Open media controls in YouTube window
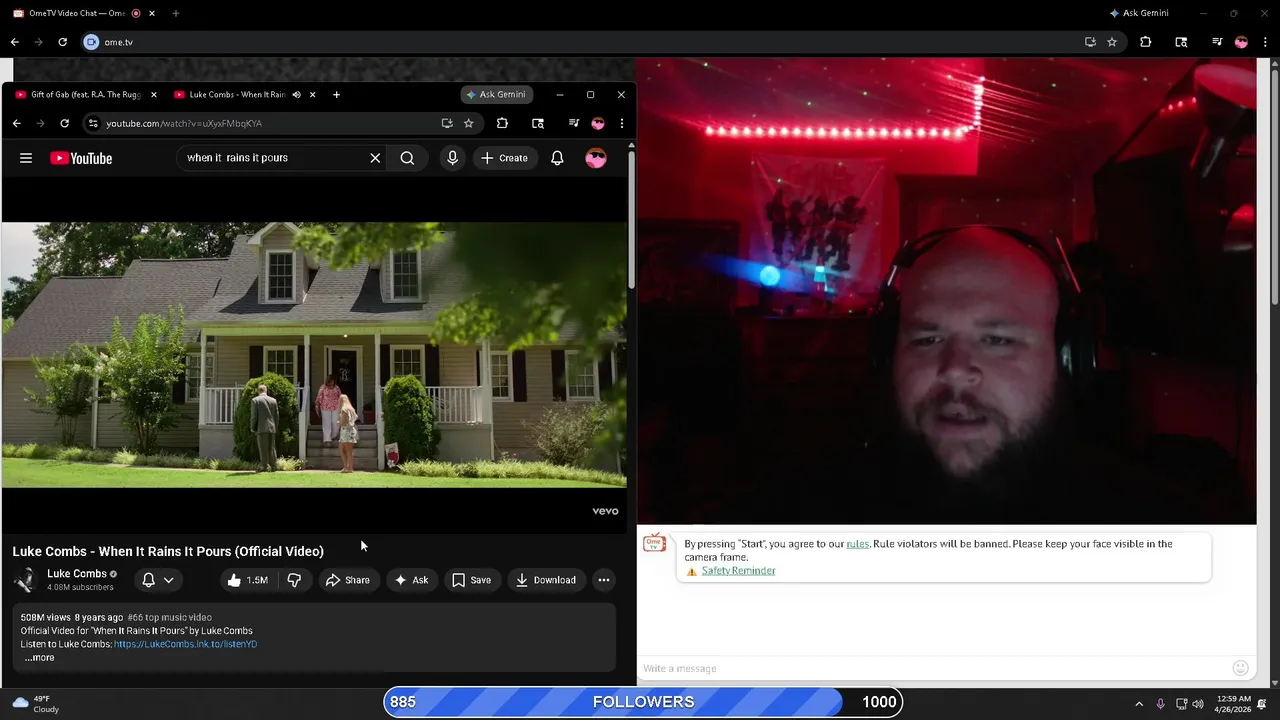Screen dimensions: 1280x720 pos(573,123)
